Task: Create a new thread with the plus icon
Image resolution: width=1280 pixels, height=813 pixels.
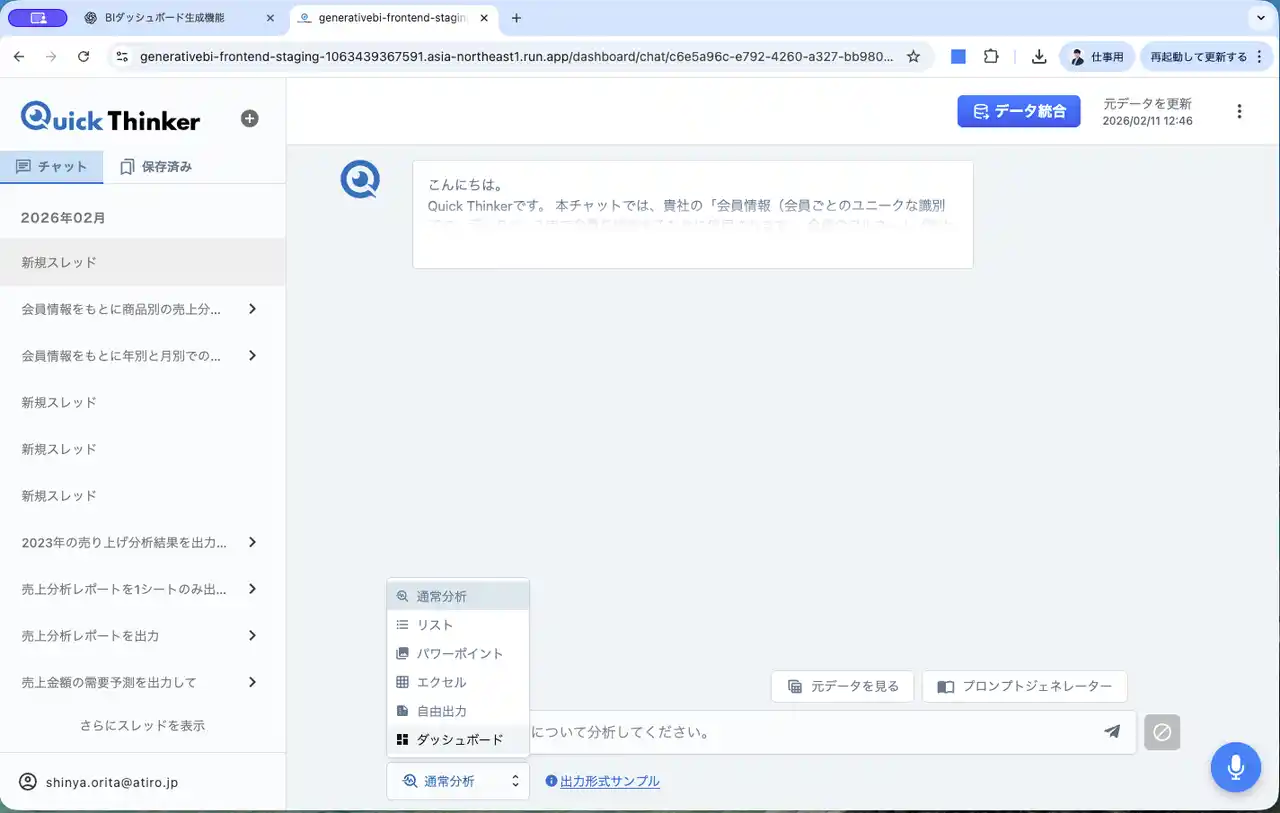Action: pyautogui.click(x=248, y=118)
